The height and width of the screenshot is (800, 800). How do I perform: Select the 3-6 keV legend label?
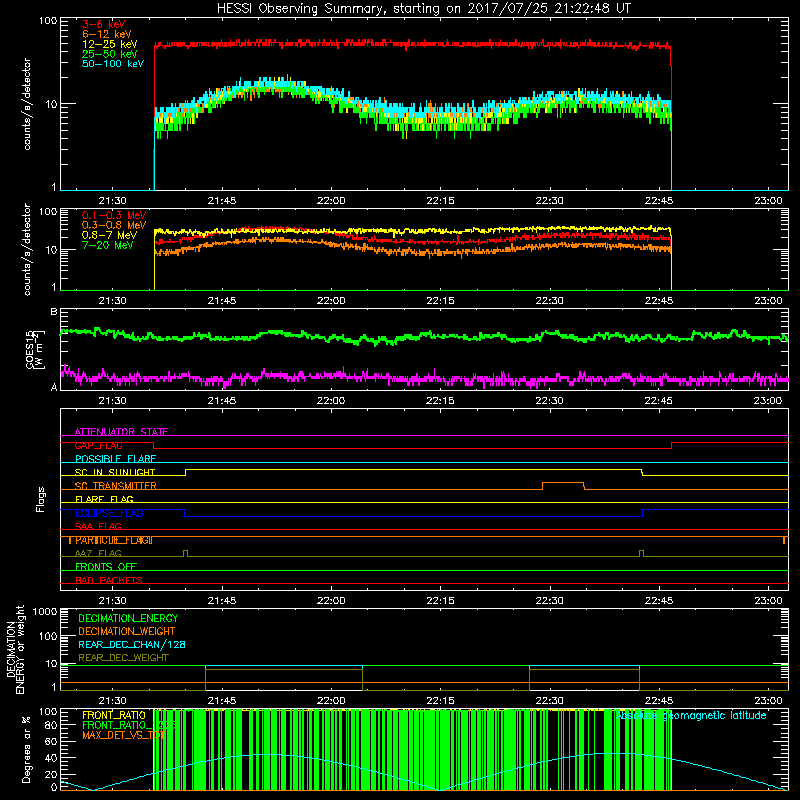point(103,24)
